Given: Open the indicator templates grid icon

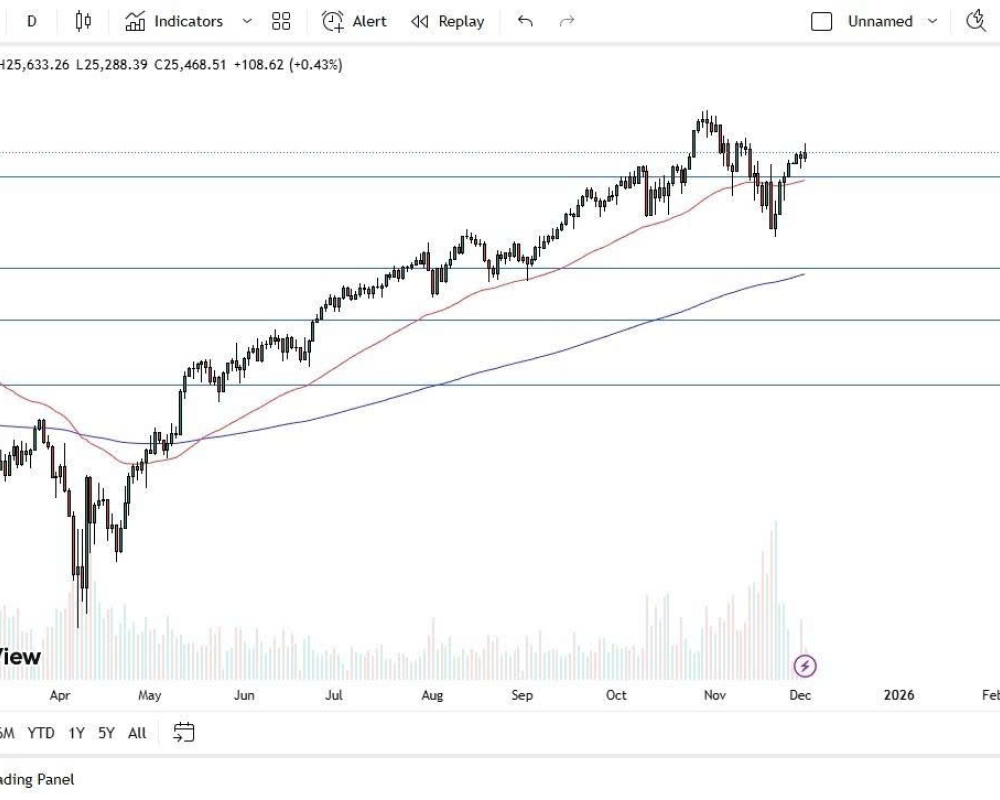Looking at the screenshot, I should point(281,21).
